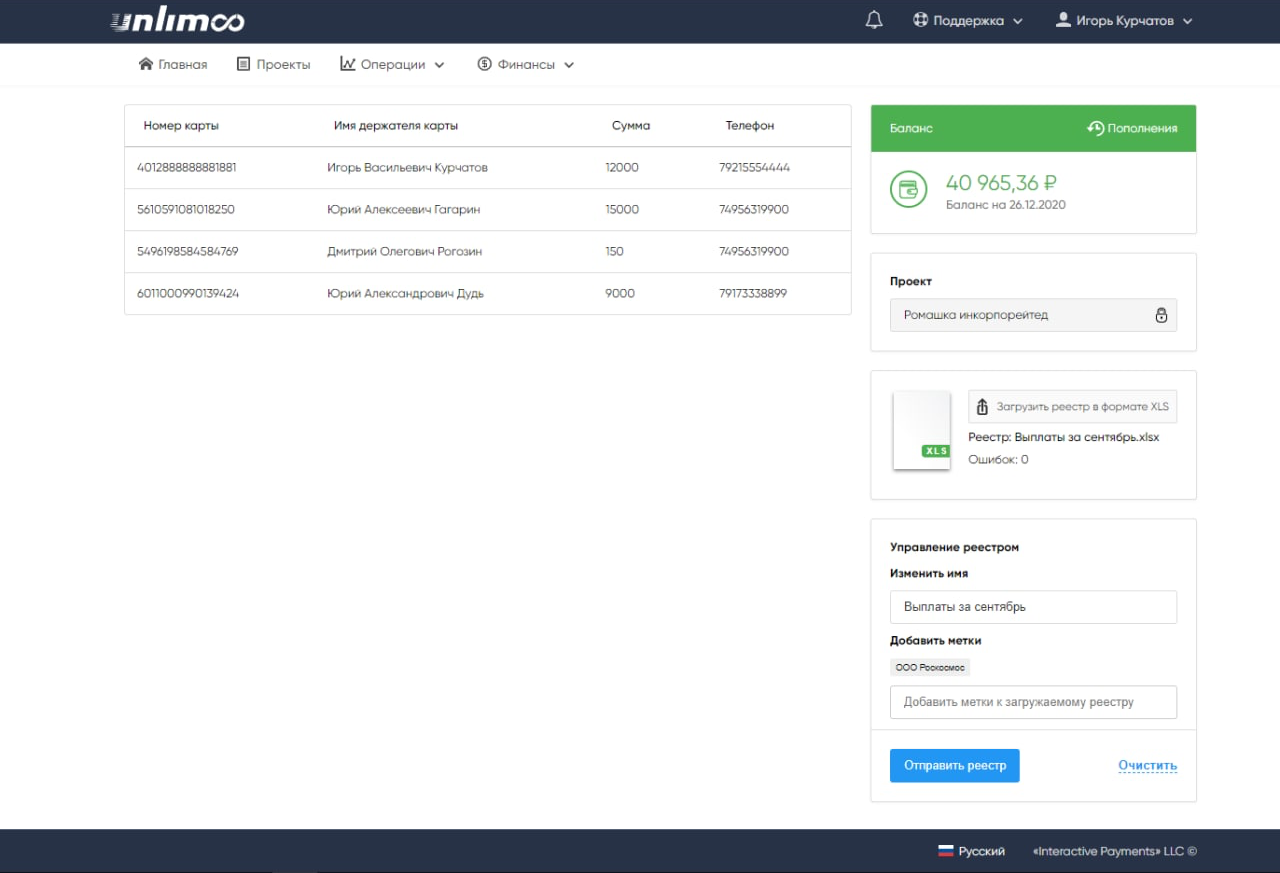The height and width of the screenshot is (873, 1280).
Task: Remove the ООО Роскосмос tag
Action: coord(930,667)
